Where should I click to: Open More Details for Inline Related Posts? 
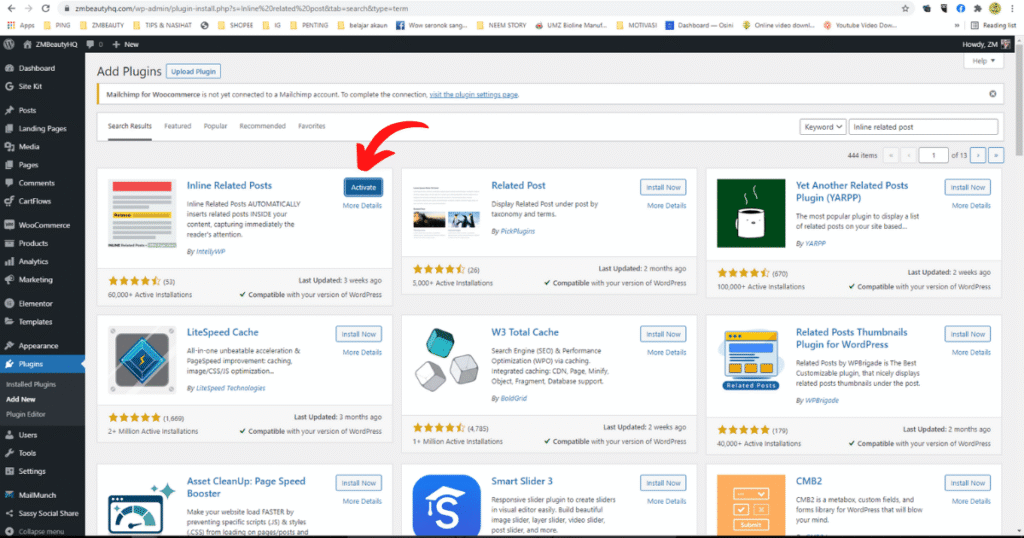362,206
